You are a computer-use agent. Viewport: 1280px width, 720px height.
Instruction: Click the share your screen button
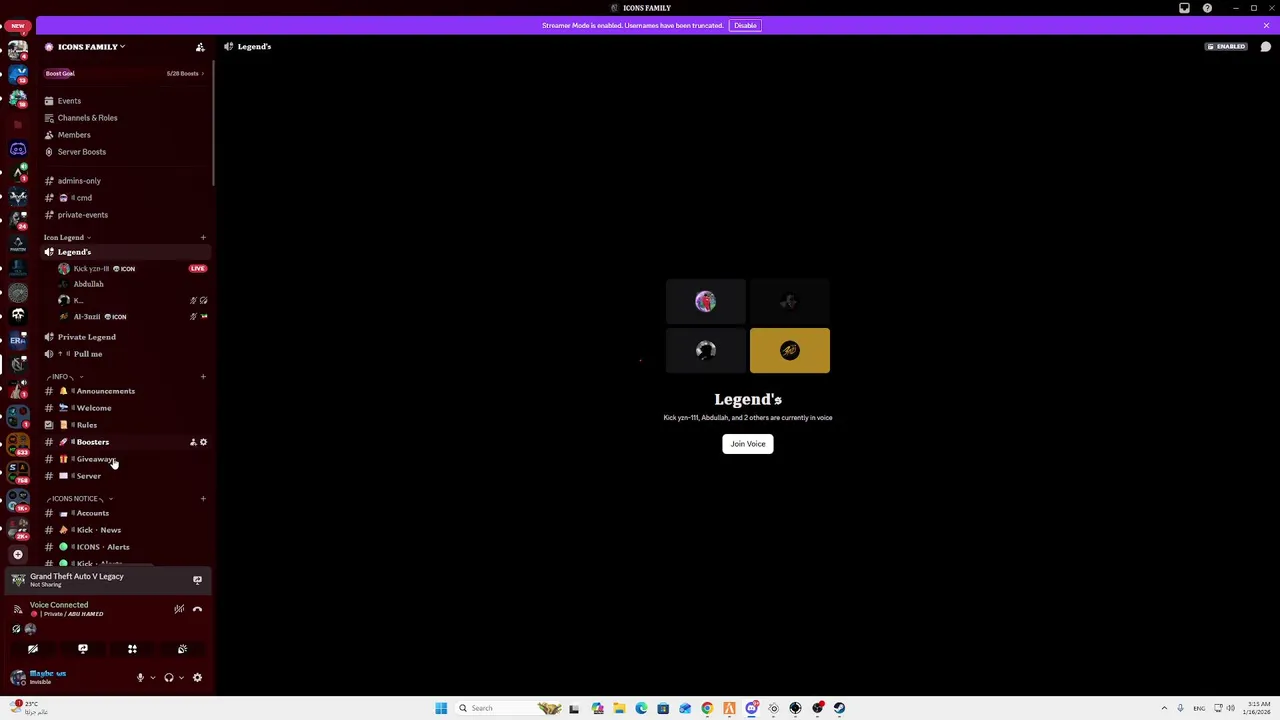pos(83,649)
